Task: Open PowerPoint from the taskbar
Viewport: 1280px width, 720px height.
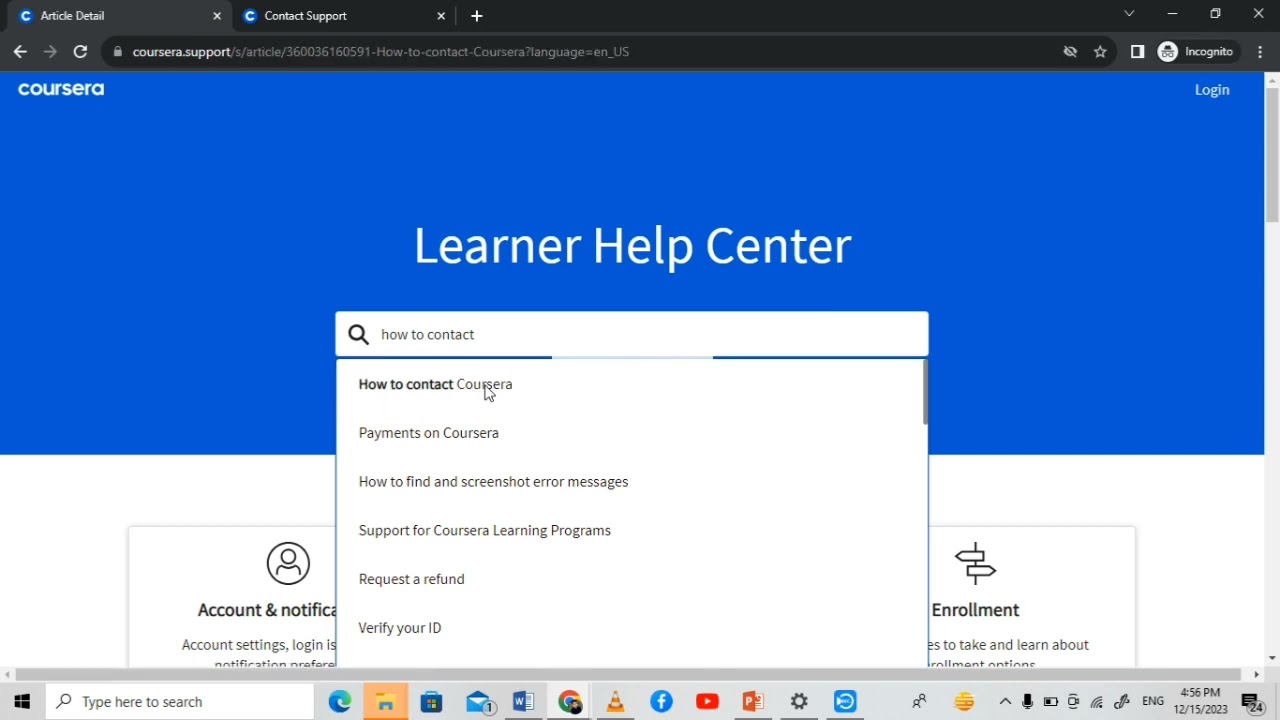Action: [753, 702]
